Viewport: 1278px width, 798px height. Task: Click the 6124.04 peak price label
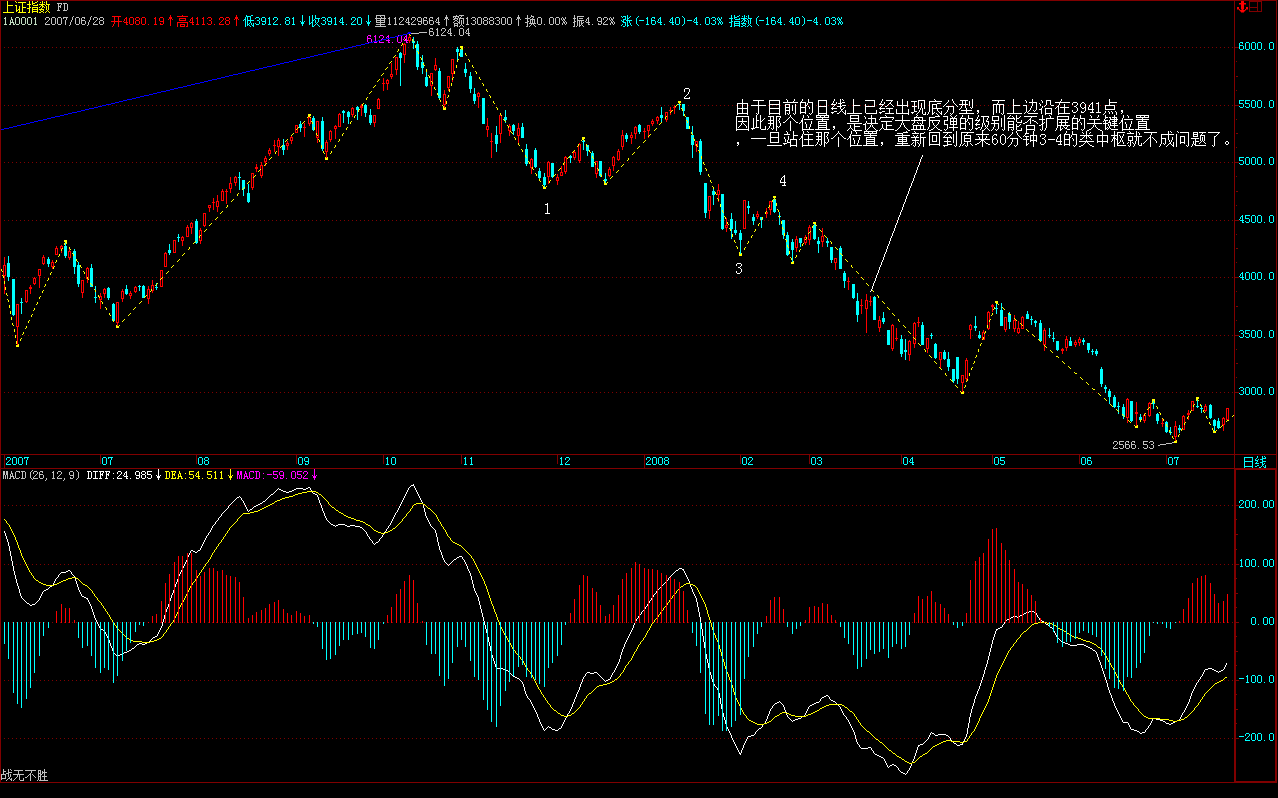[448, 33]
